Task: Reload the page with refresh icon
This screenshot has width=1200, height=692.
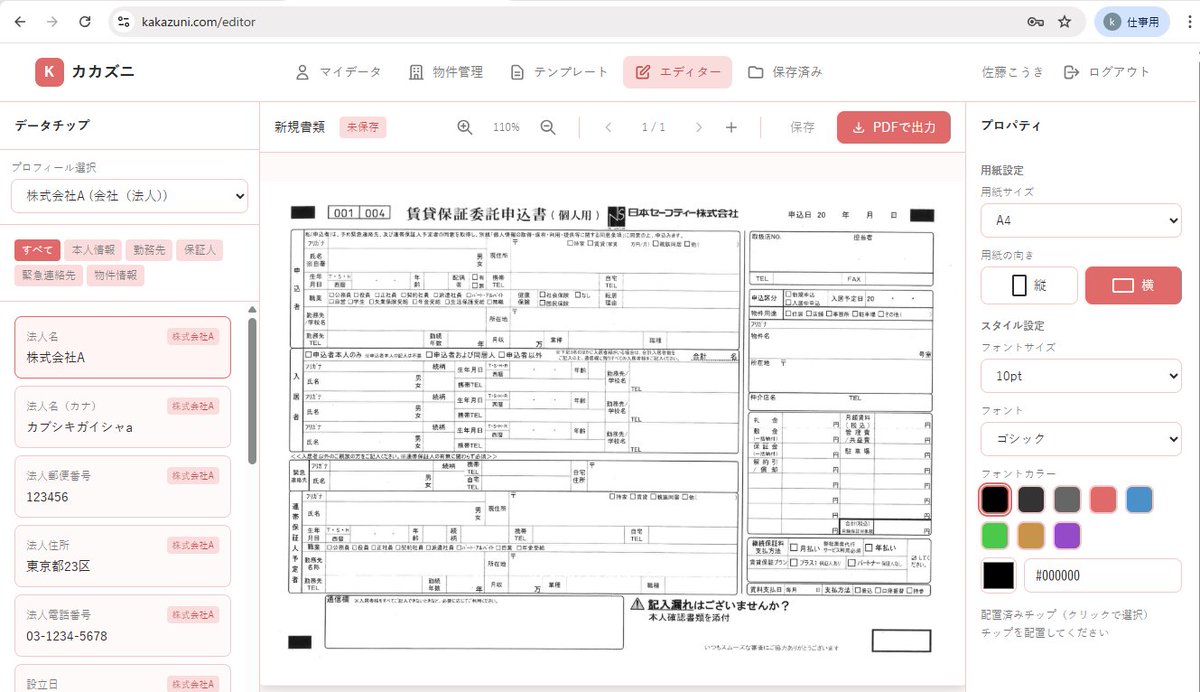Action: click(85, 21)
